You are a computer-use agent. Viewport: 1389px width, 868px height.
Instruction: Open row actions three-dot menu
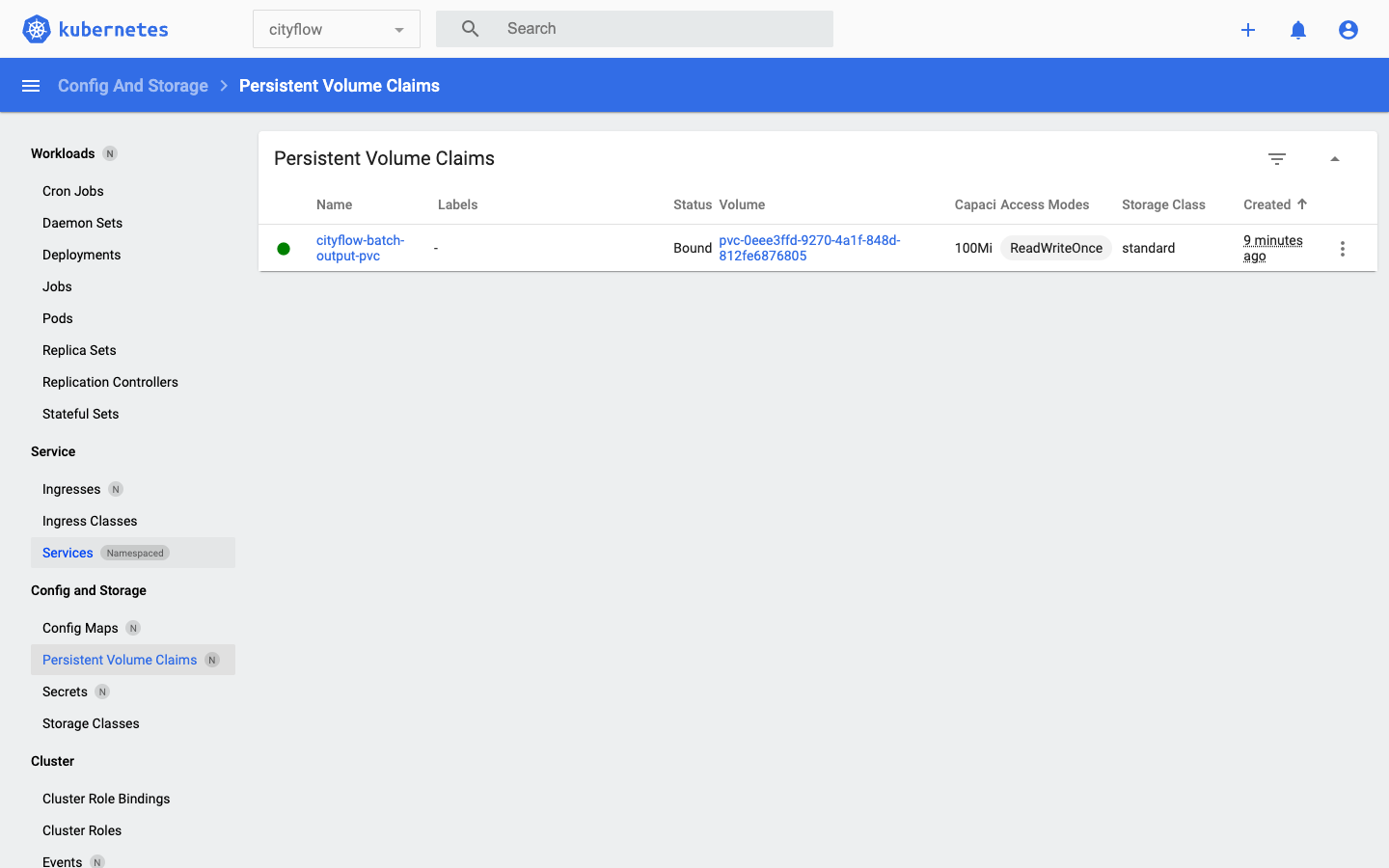(x=1343, y=249)
